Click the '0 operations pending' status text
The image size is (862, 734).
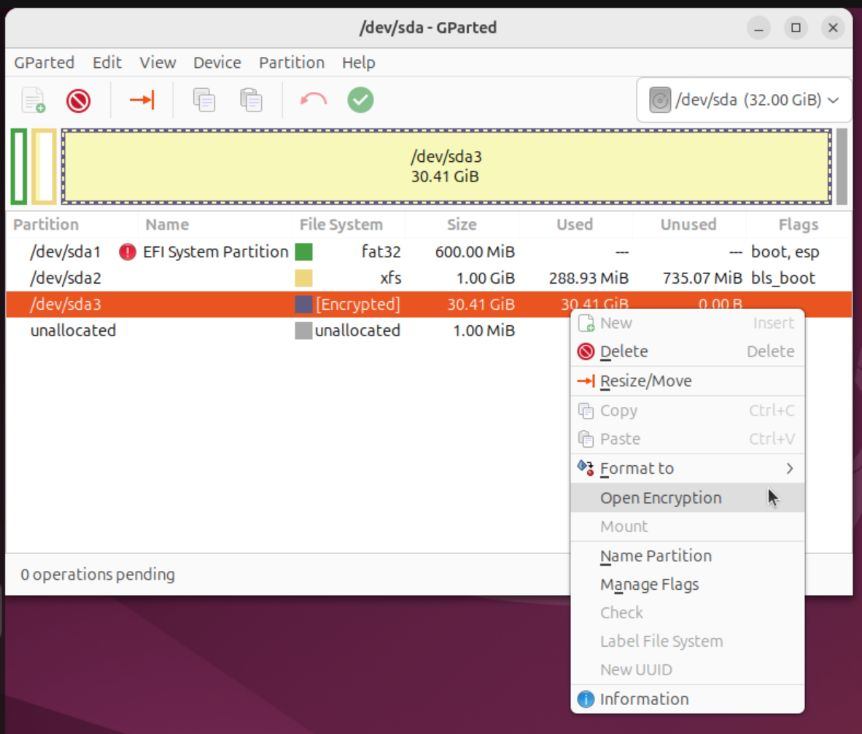98,575
